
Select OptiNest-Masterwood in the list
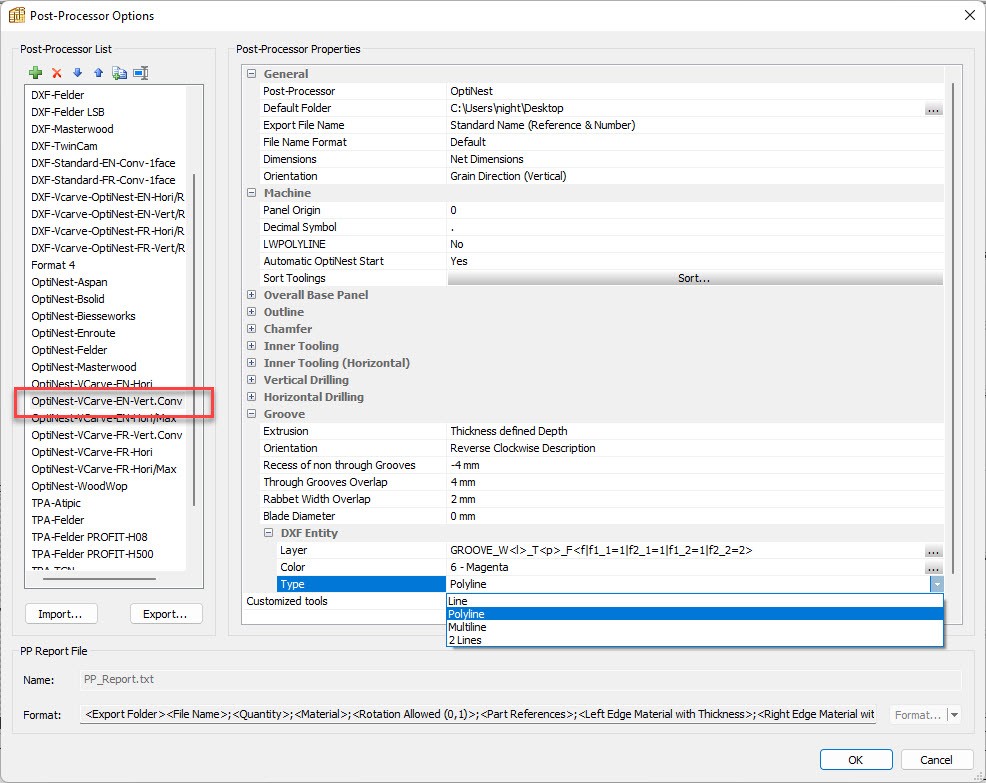(84, 367)
